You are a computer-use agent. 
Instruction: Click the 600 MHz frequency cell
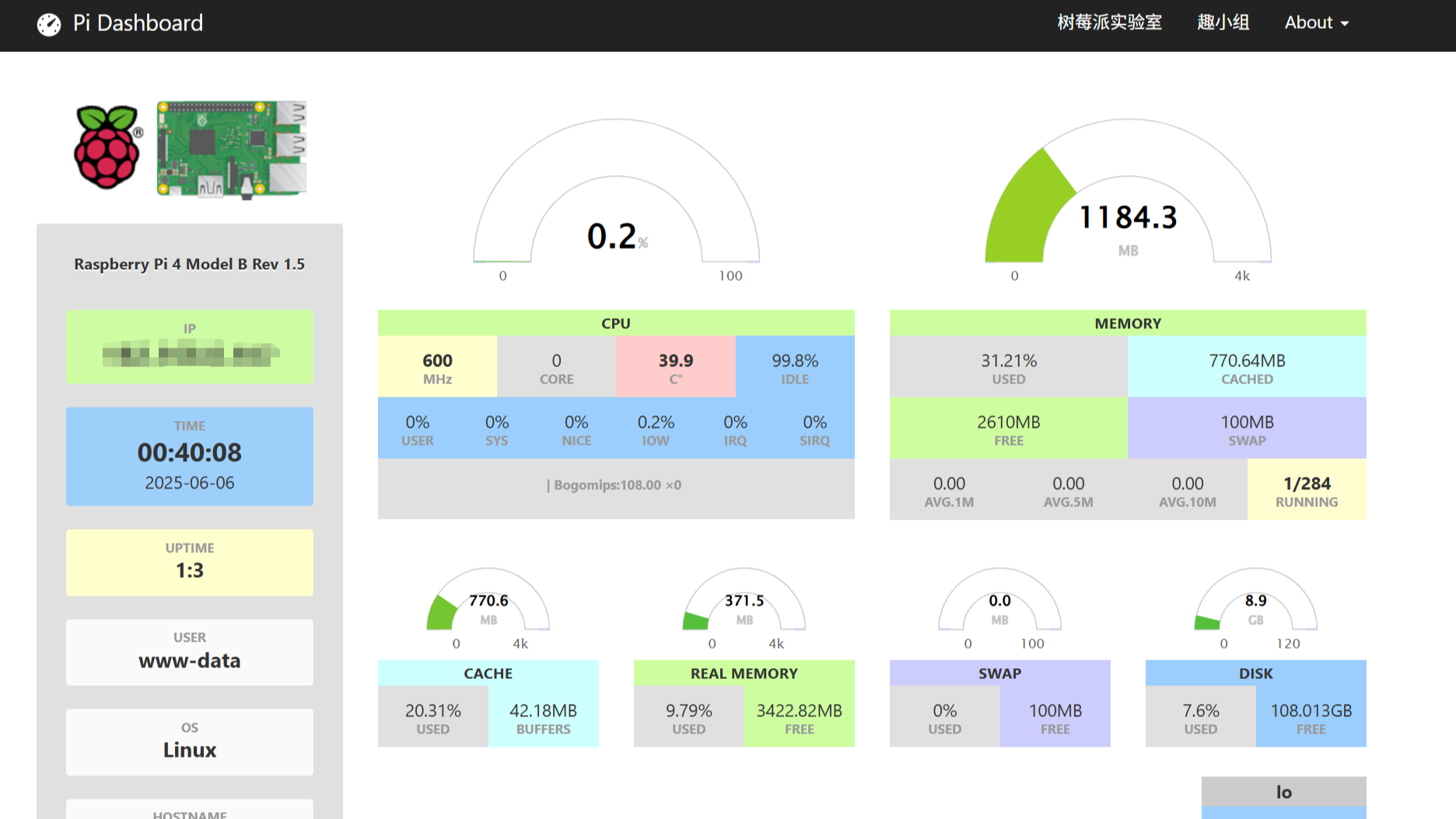pos(437,367)
